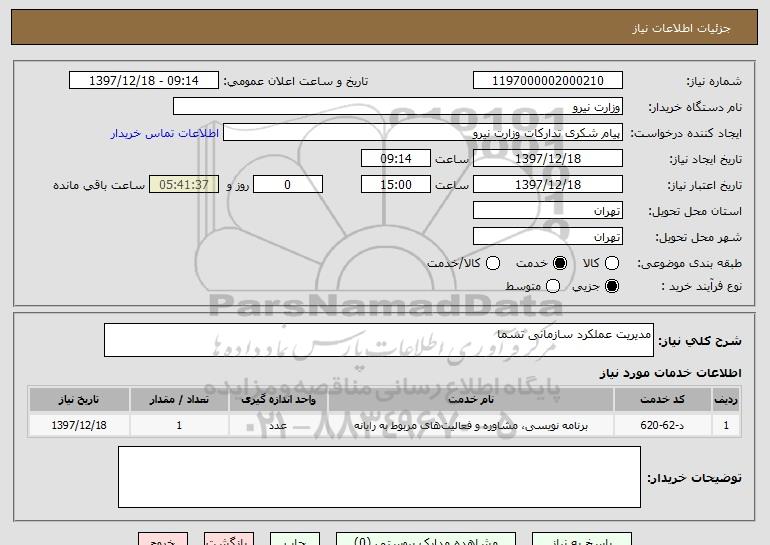Click the validity time field 15:00
The image size is (770, 545).
[x=396, y=185]
